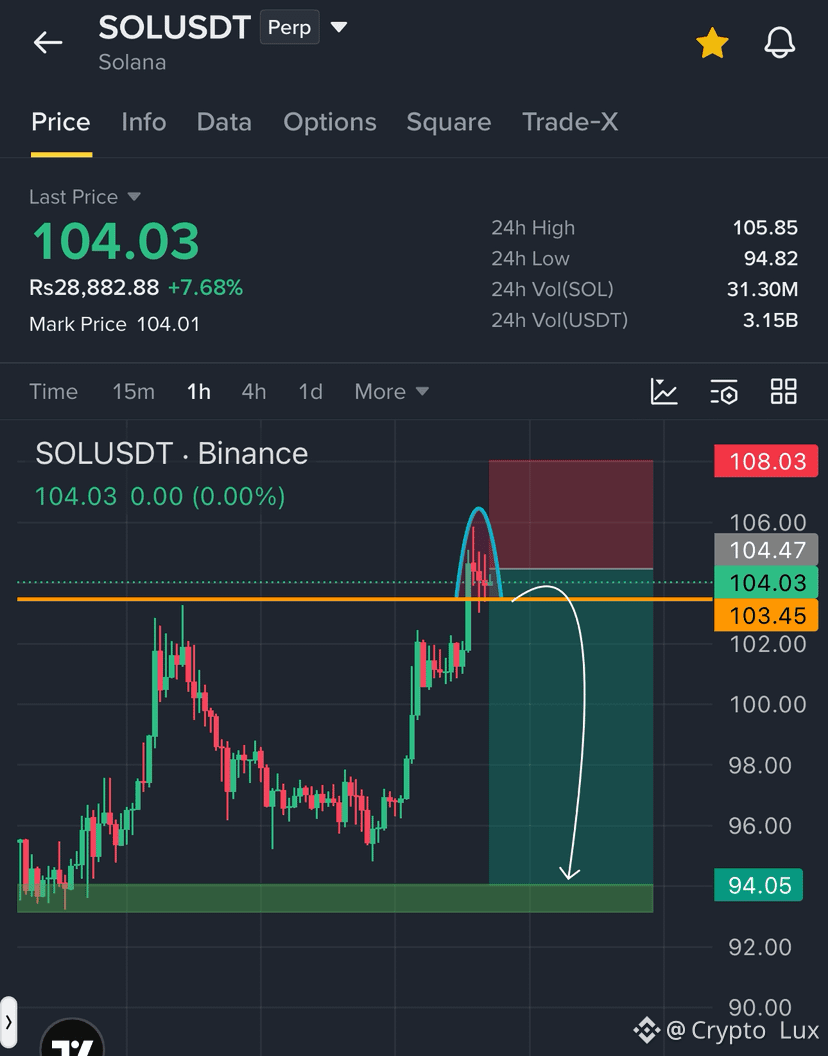The image size is (828, 1056).
Task: Click the Rs28,882.88 converted price
Action: pos(94,288)
